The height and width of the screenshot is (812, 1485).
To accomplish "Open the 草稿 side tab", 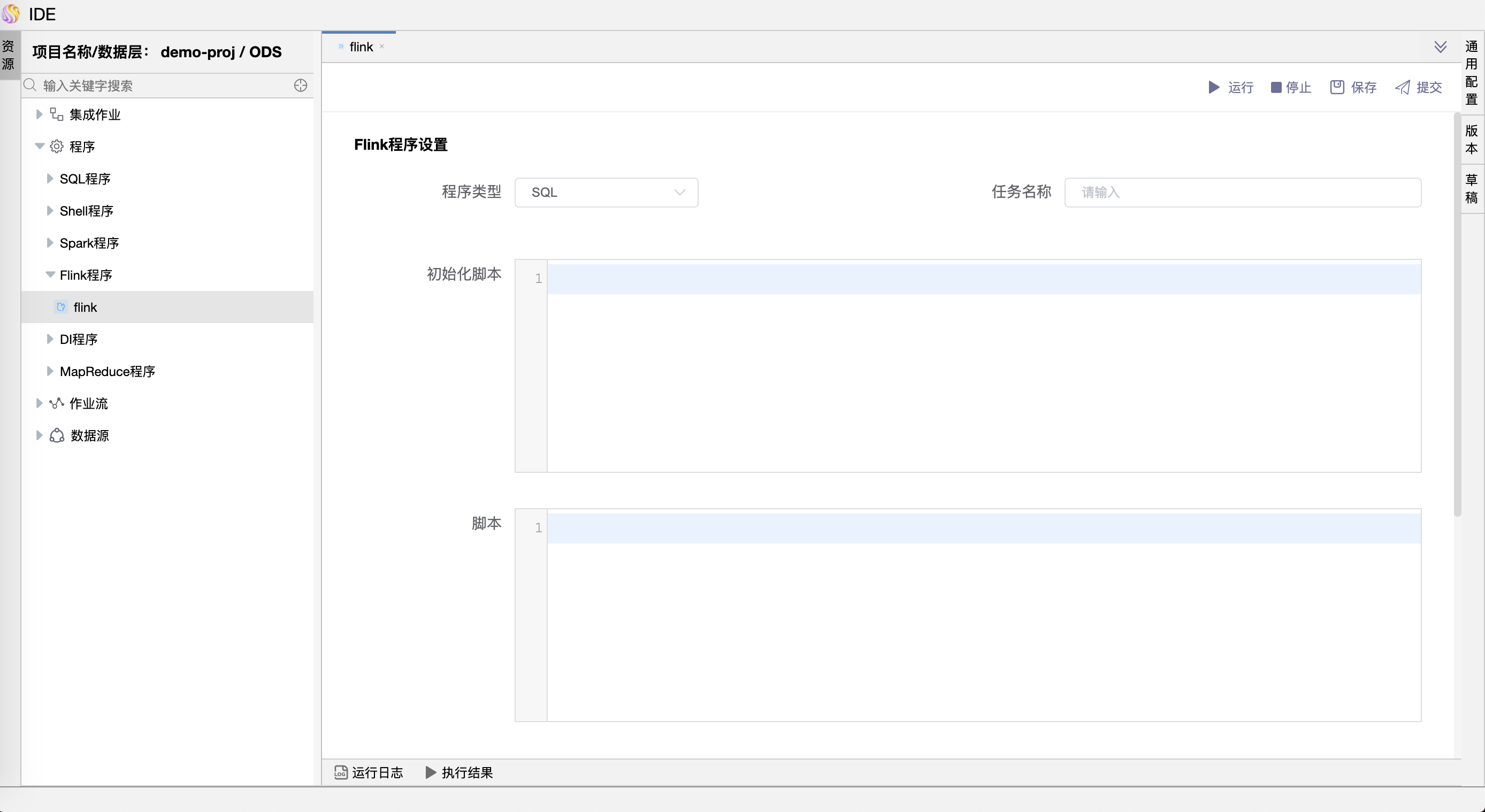I will click(1472, 188).
